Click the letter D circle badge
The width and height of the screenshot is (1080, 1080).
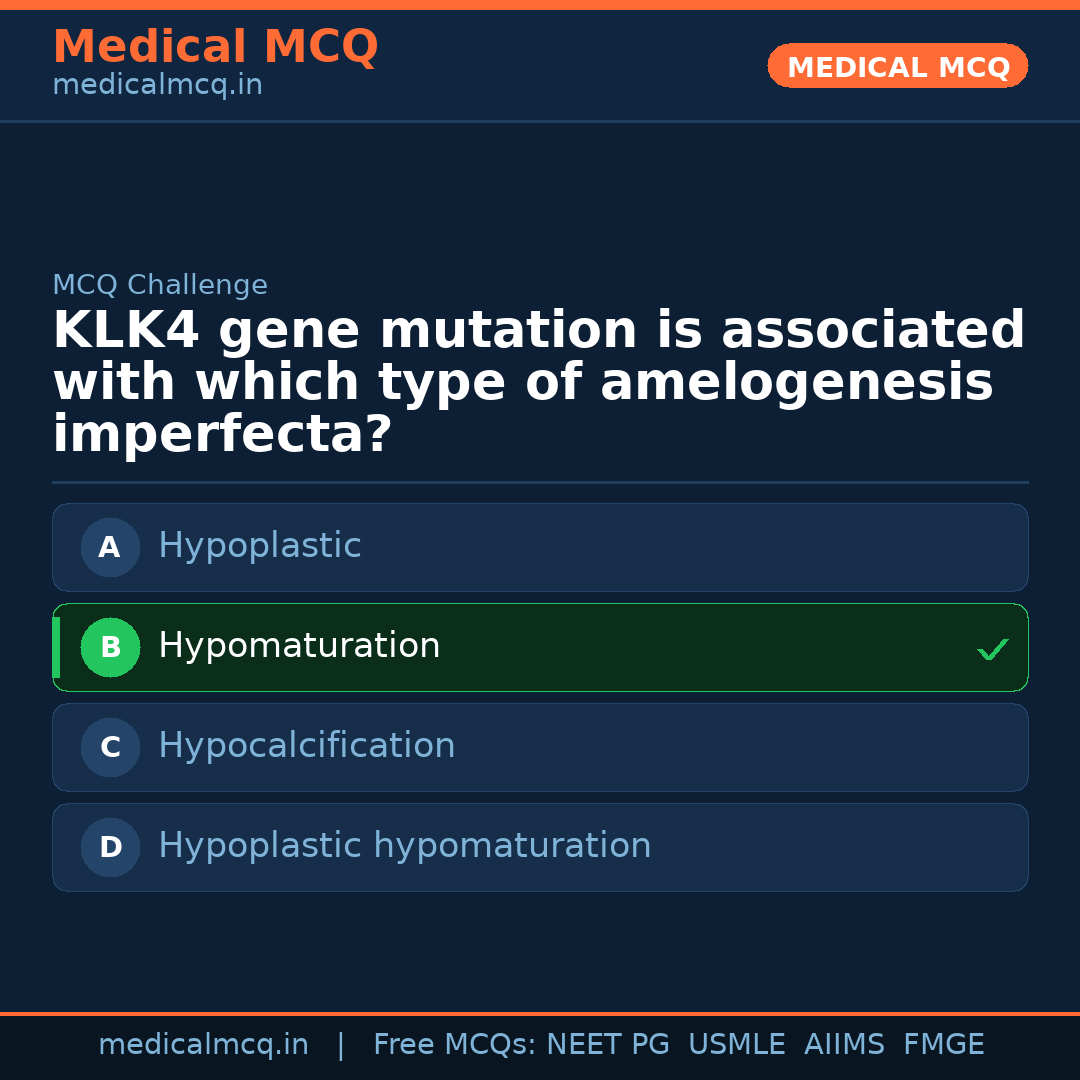pyautogui.click(x=110, y=847)
